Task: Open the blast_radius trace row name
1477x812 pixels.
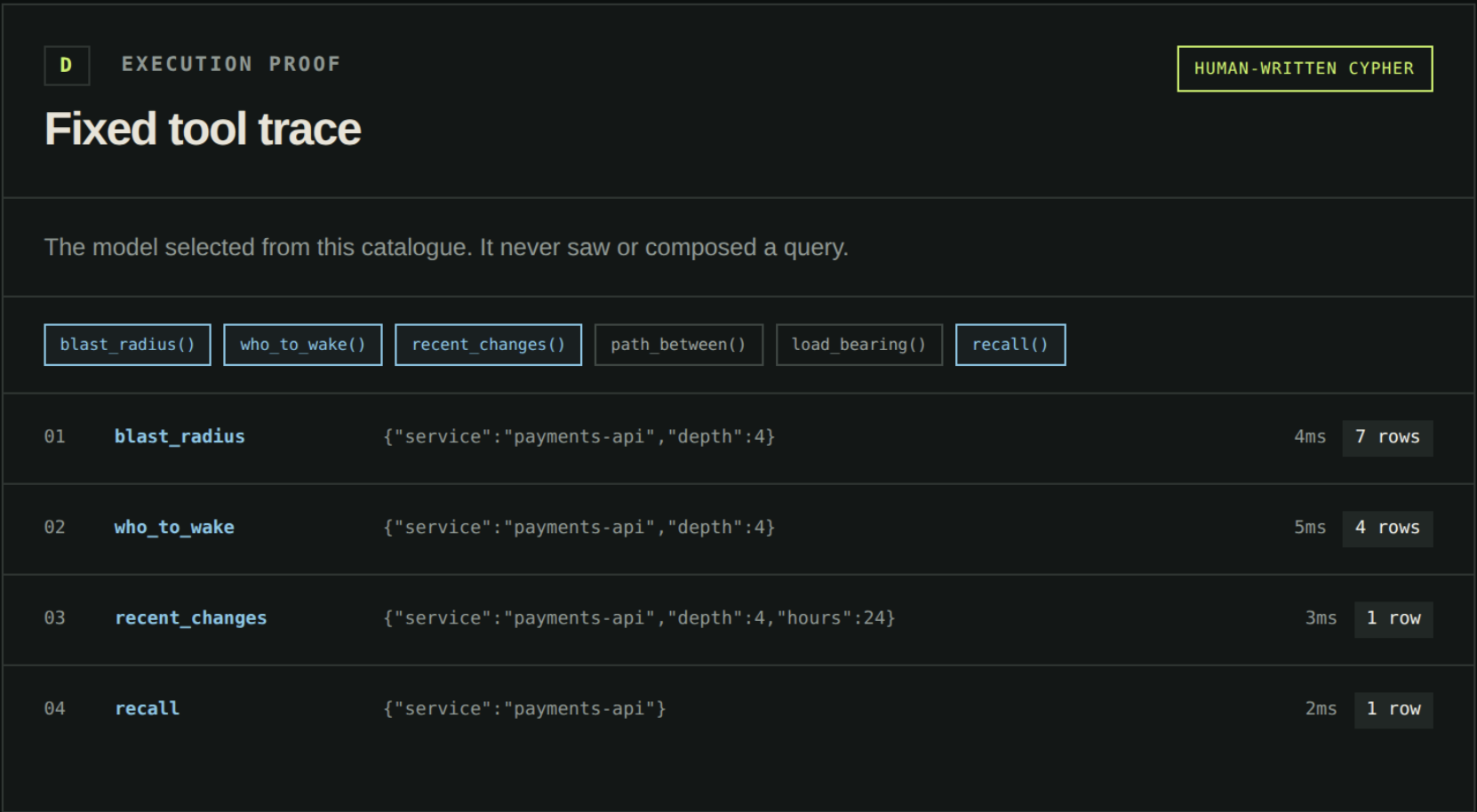Action: pyautogui.click(x=180, y=436)
